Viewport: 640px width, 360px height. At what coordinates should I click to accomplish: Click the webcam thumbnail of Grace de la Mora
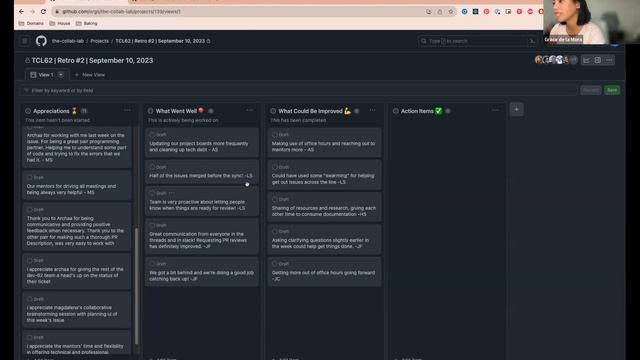[x=591, y=22]
